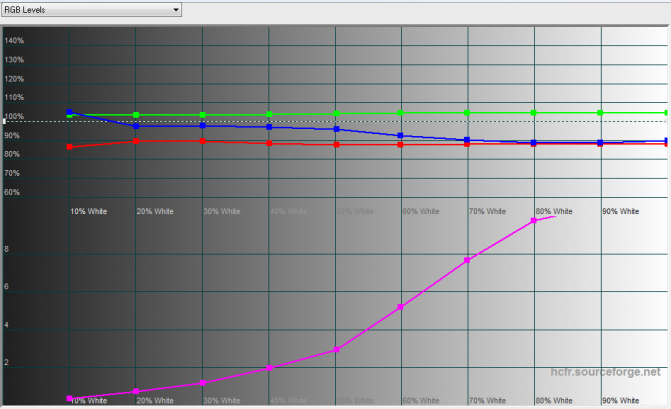Image resolution: width=671 pixels, height=409 pixels.
Task: Click the magenta data point at 20% White
Action: tap(136, 391)
